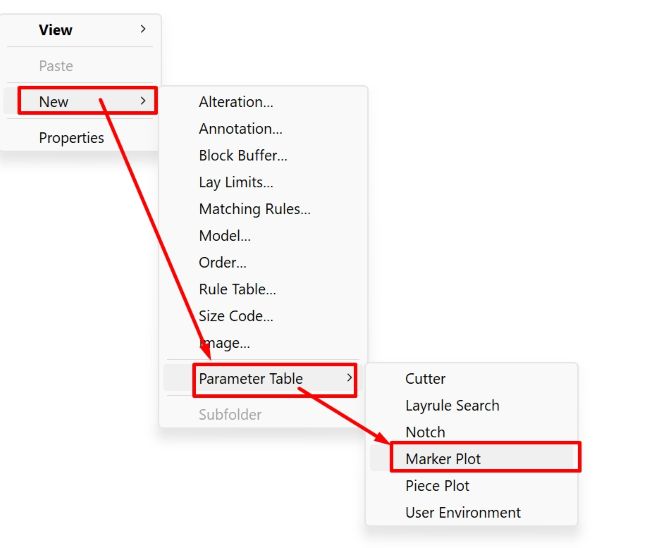The height and width of the screenshot is (548, 650).
Task: Select Rule Table... option
Action: tap(237, 289)
